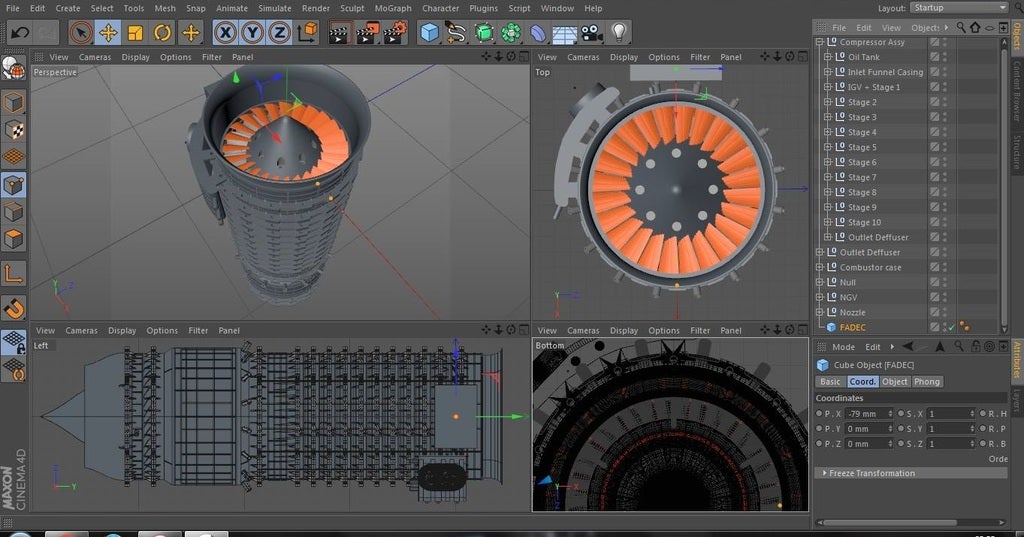Click Cameras in the Perspective viewport menu
Screen dimensions: 1024x537
tap(95, 57)
